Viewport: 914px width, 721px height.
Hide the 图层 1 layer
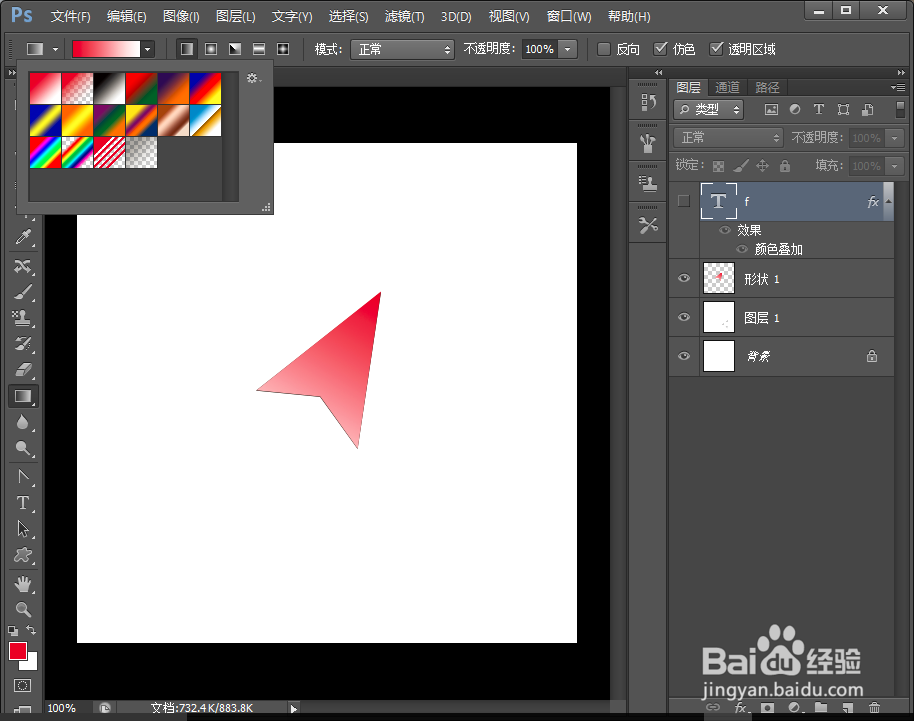pos(684,317)
